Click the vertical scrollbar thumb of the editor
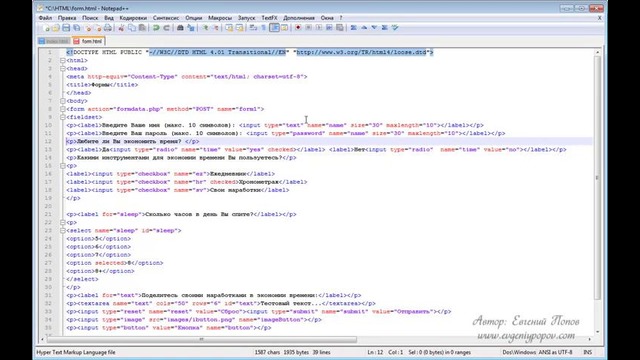Image resolution: width=640 pixels, height=360 pixels. 597,178
